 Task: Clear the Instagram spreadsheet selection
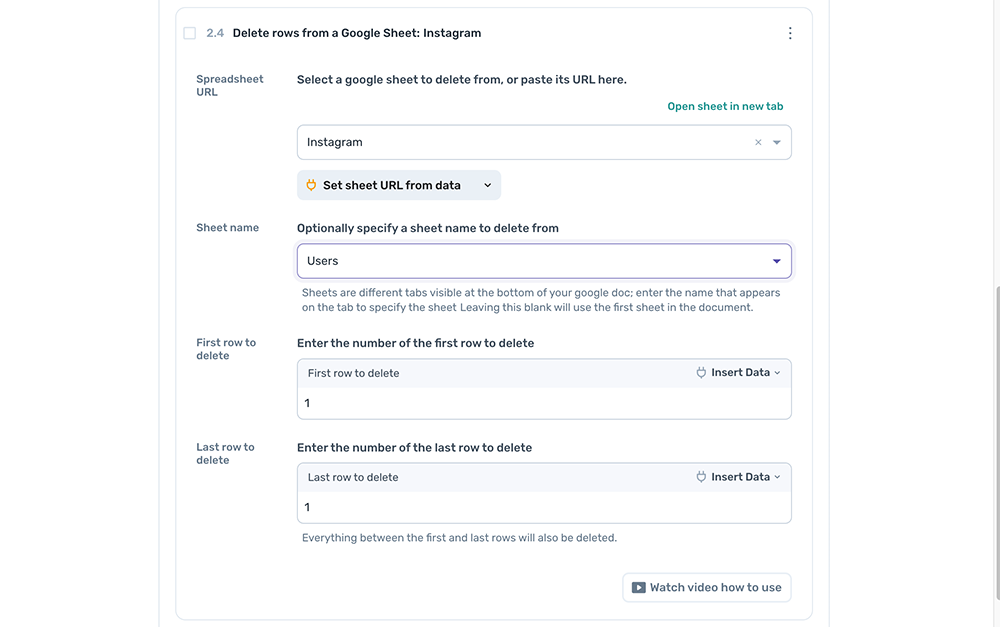coord(758,142)
